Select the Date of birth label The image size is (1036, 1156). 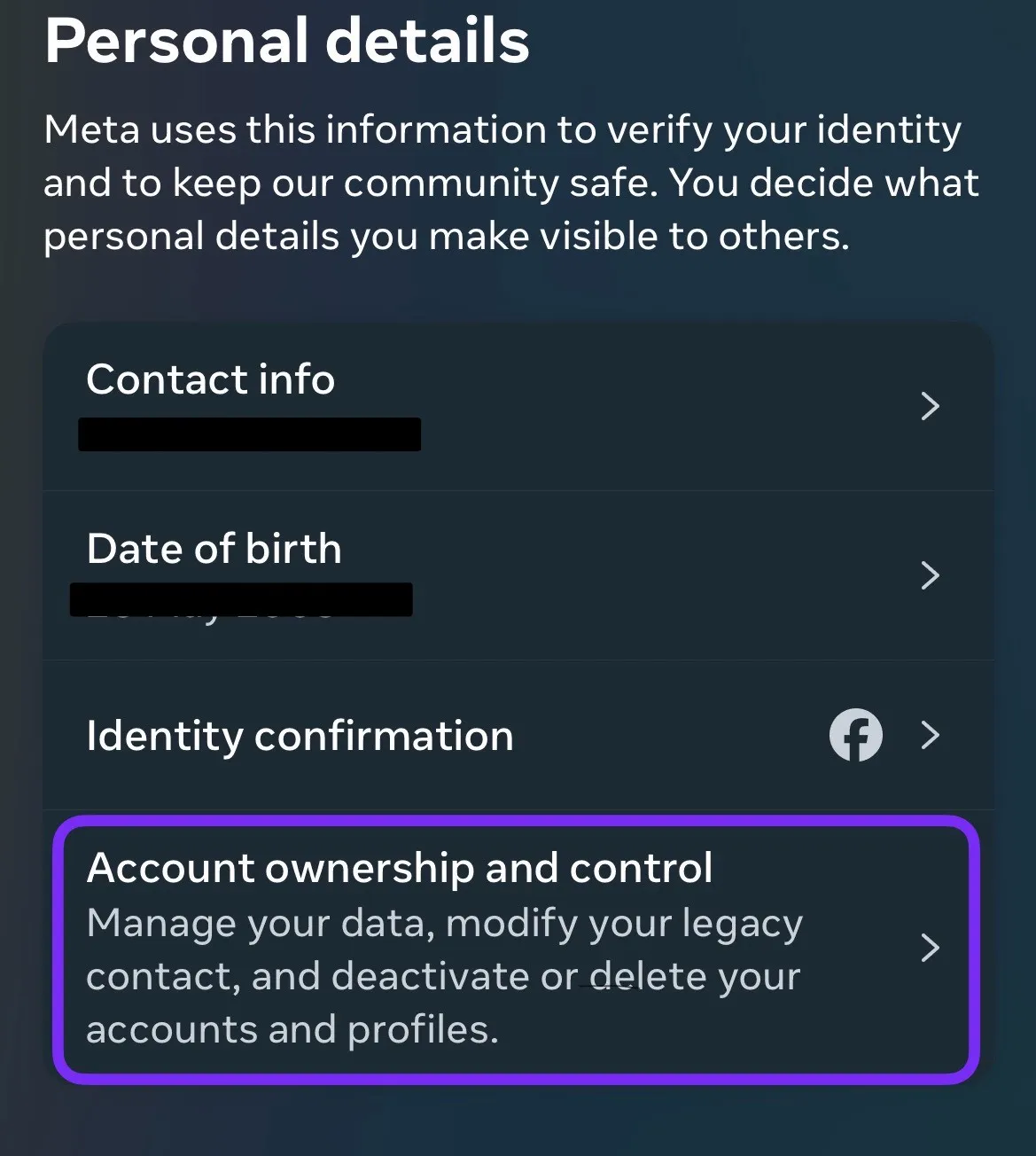214,549
